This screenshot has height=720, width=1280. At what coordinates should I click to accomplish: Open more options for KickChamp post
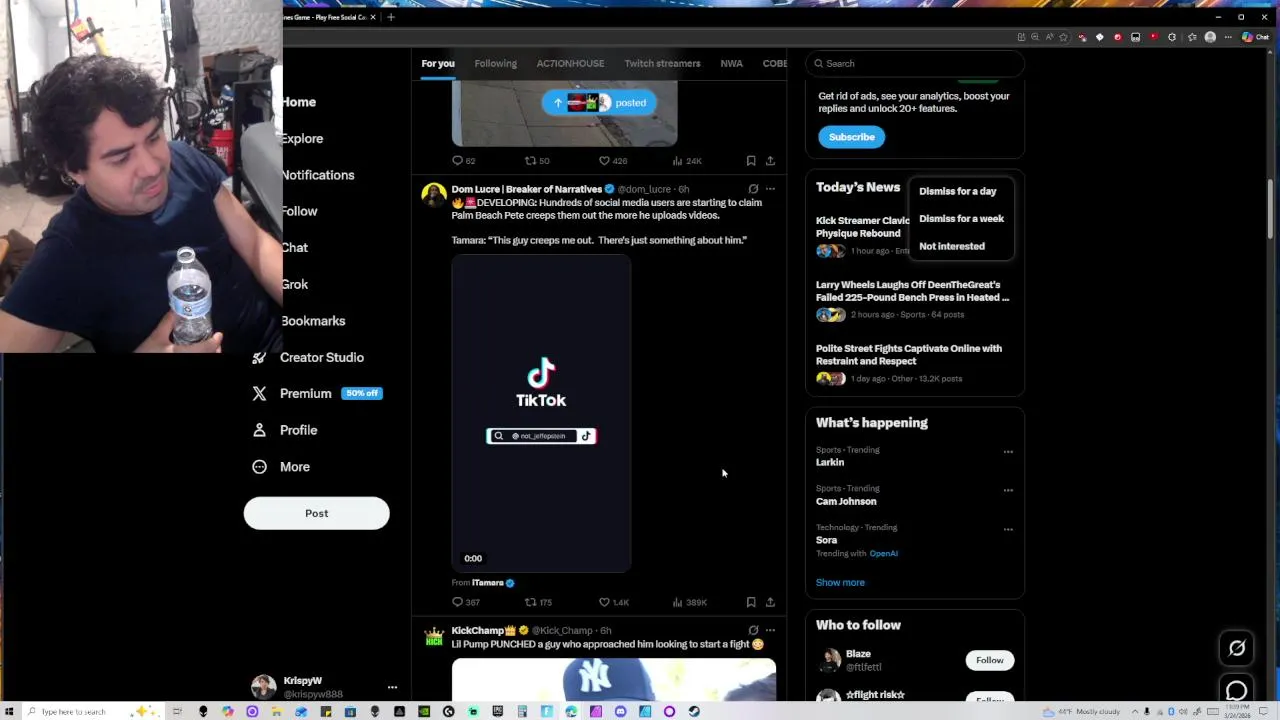click(770, 630)
